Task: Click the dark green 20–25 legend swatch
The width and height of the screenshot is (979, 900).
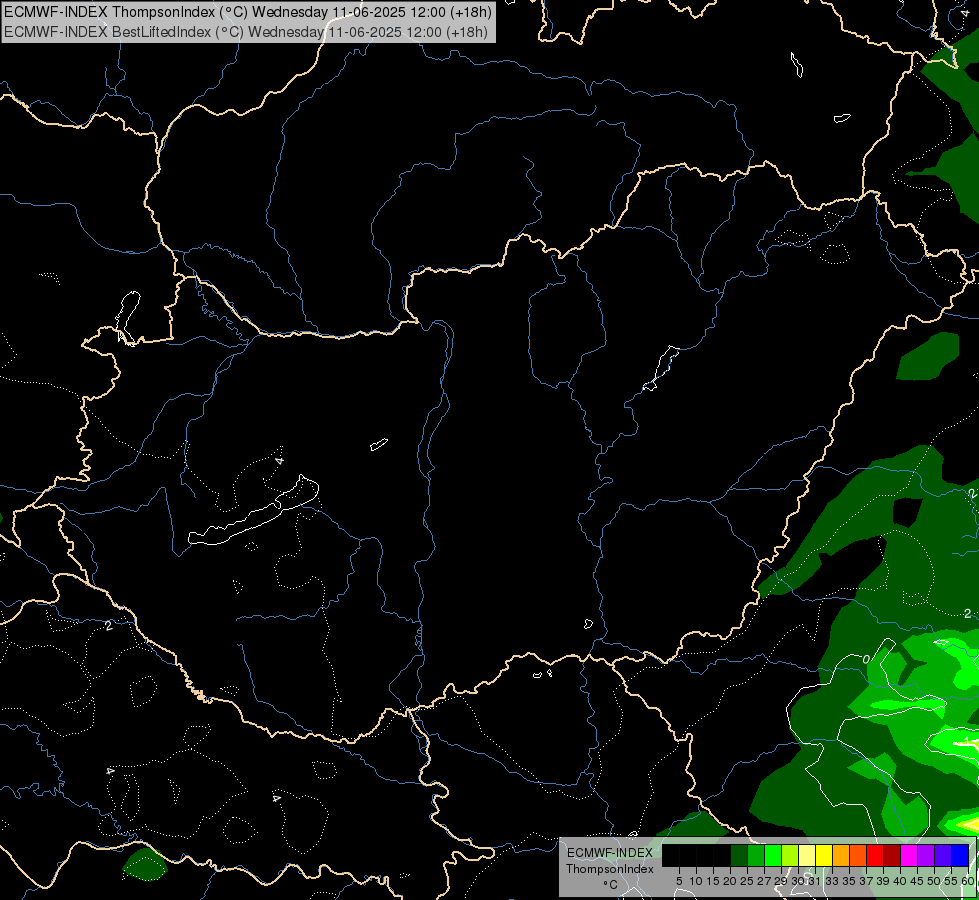Action: pyautogui.click(x=739, y=855)
